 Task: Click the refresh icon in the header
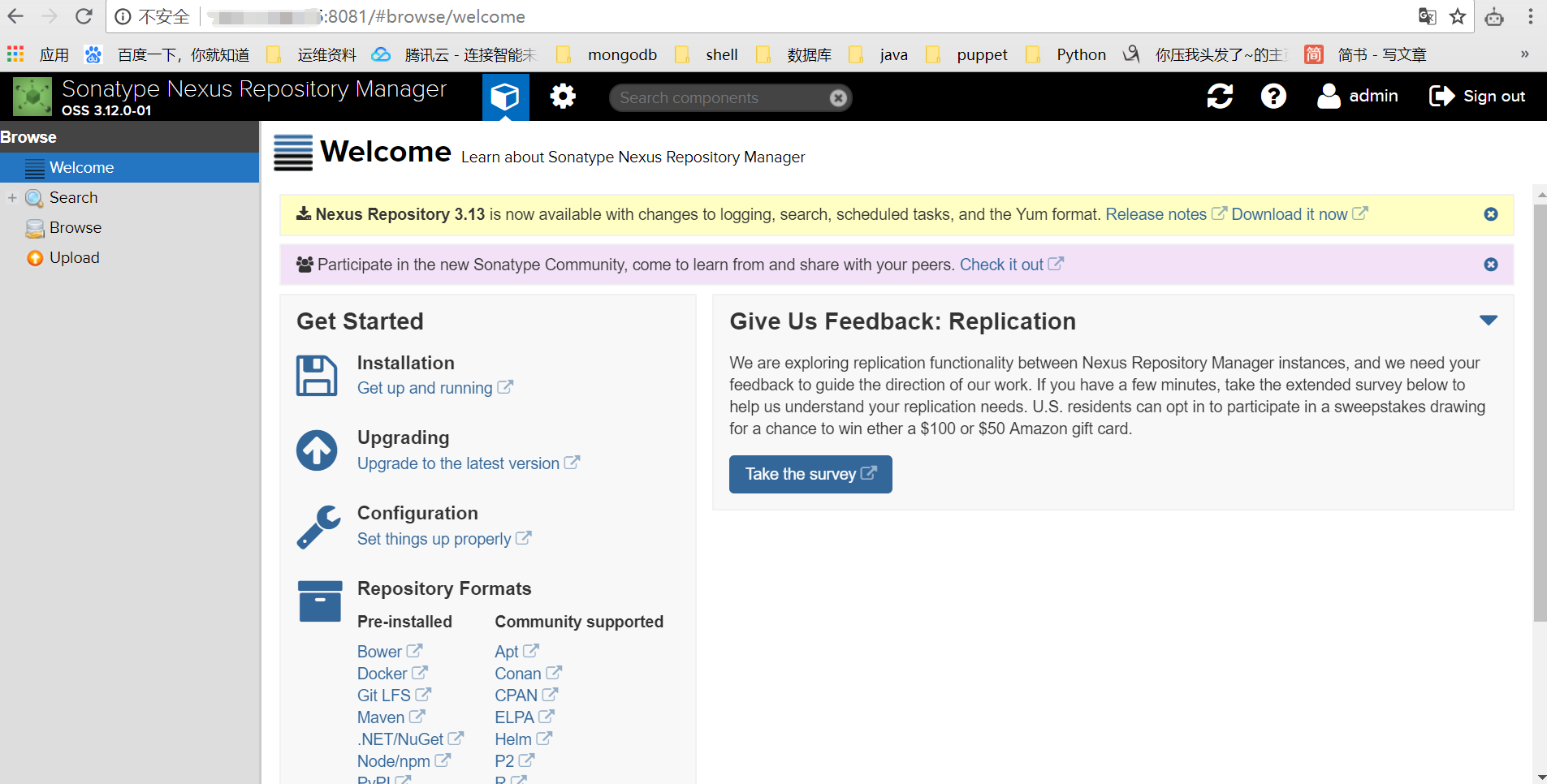coord(1220,97)
